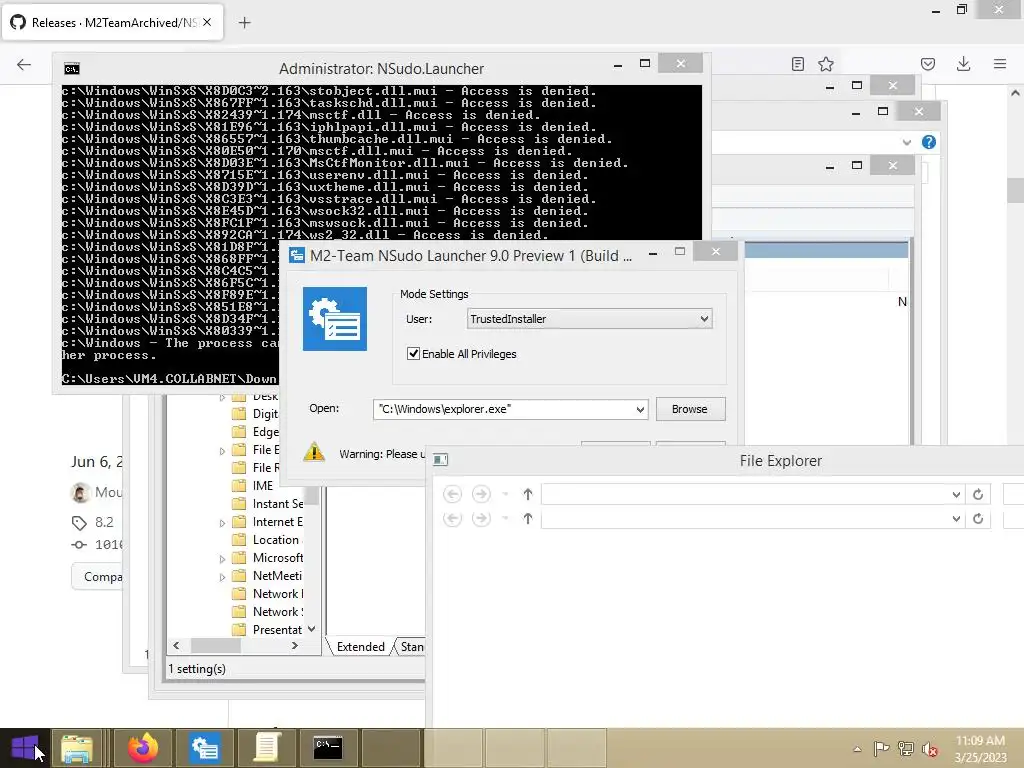Expand lower File Explorer address dropdown
Screen dimensions: 1024x768
(x=956, y=519)
